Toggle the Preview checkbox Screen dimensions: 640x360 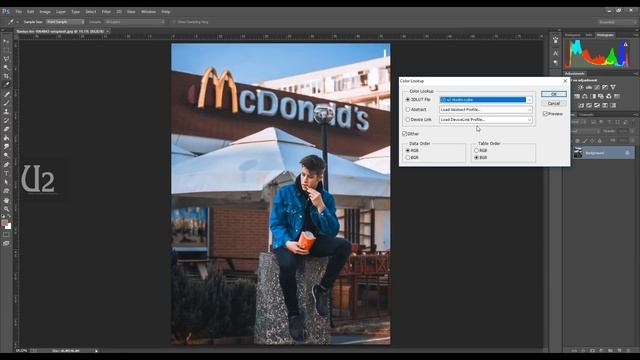point(545,113)
